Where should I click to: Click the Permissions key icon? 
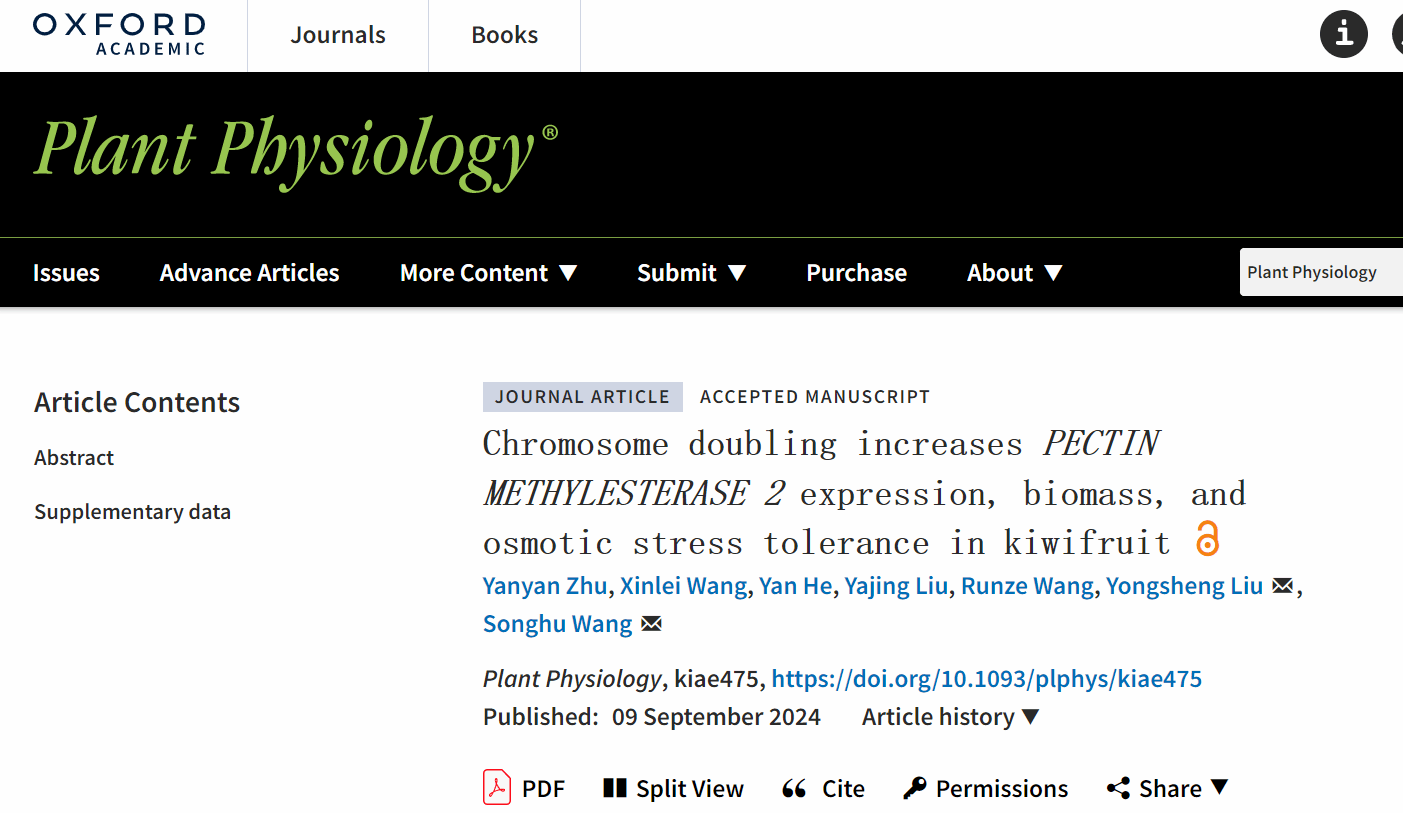(914, 789)
